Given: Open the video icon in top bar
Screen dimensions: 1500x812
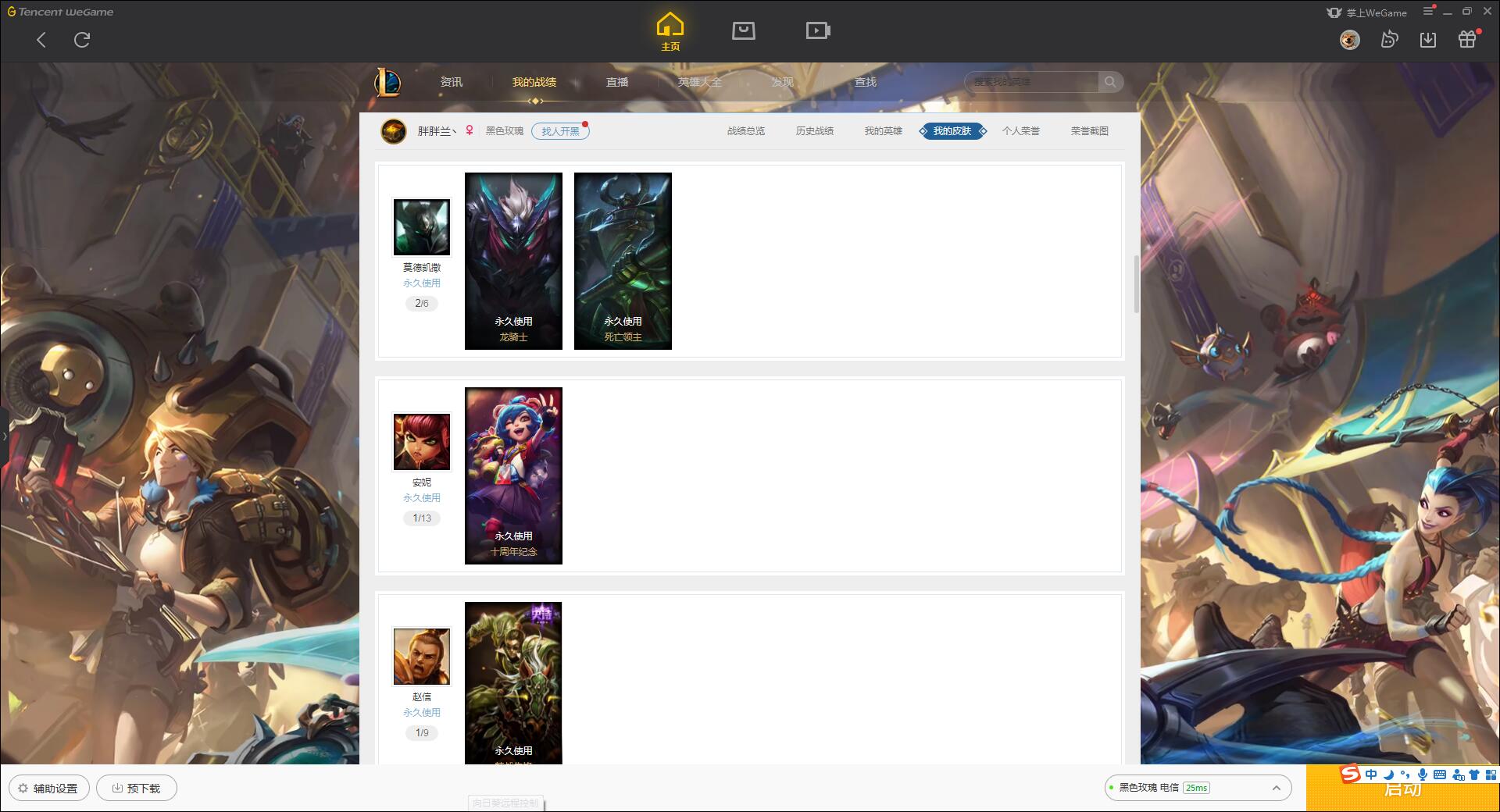Looking at the screenshot, I should point(818,30).
